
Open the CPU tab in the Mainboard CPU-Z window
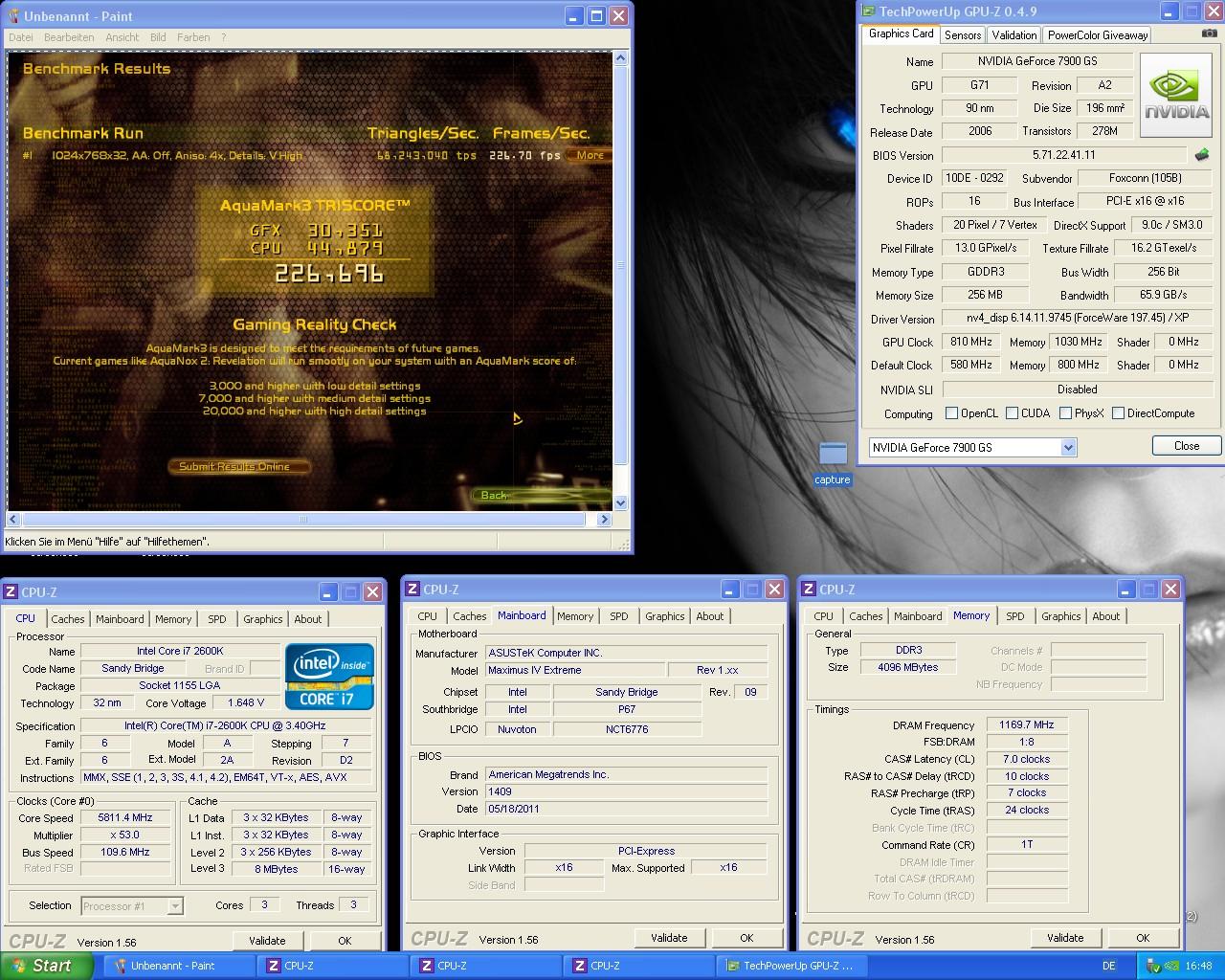click(428, 616)
